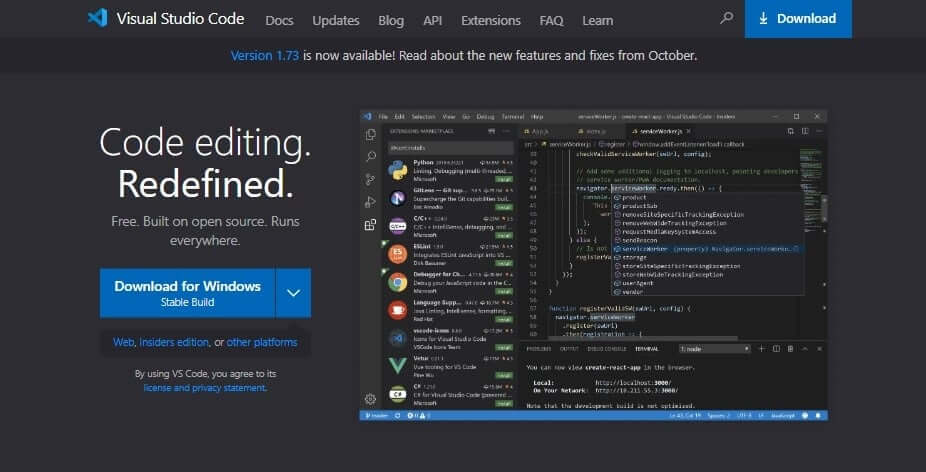This screenshot has width=926, height=472.
Task: Open license and privacy statement link
Action: coord(205,388)
